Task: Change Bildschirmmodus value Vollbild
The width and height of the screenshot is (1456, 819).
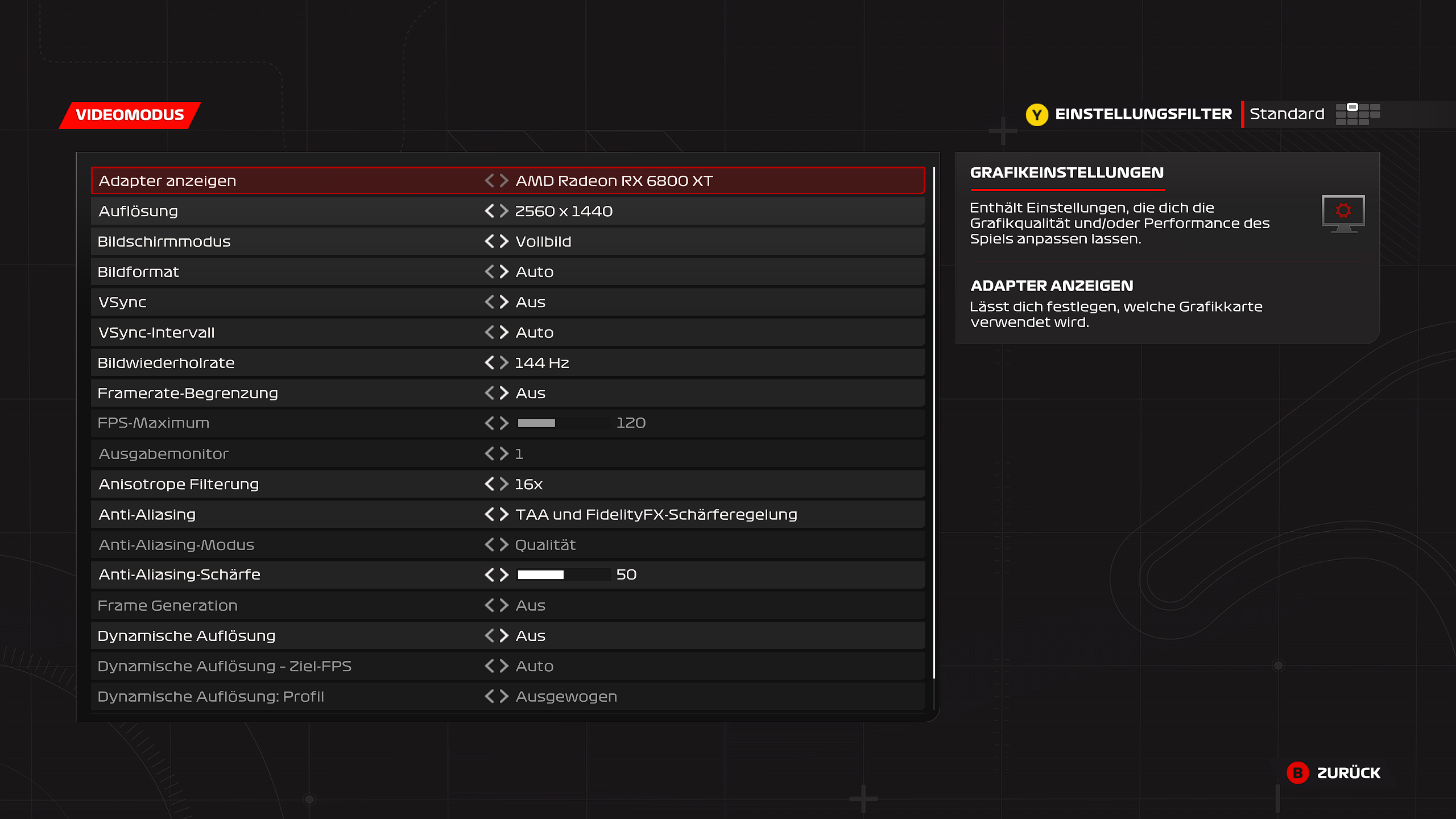Action: [543, 242]
